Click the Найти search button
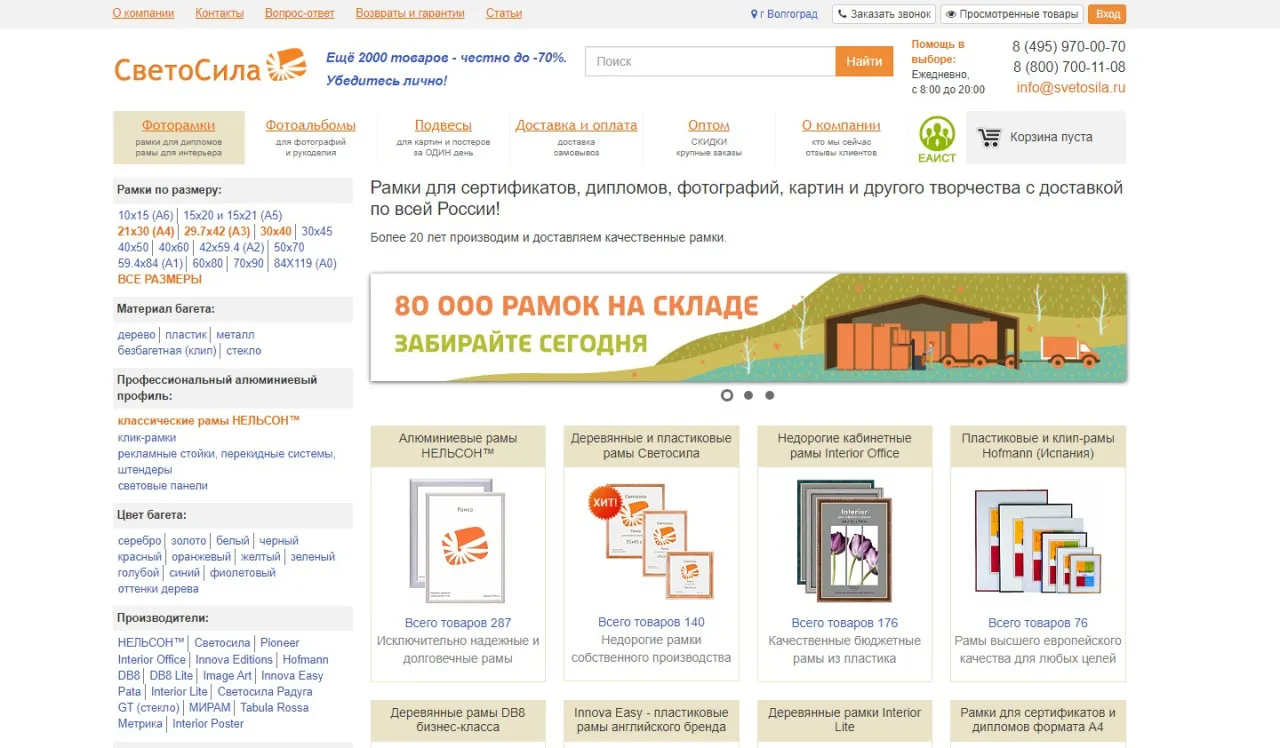This screenshot has height=748, width=1280. 864,61
